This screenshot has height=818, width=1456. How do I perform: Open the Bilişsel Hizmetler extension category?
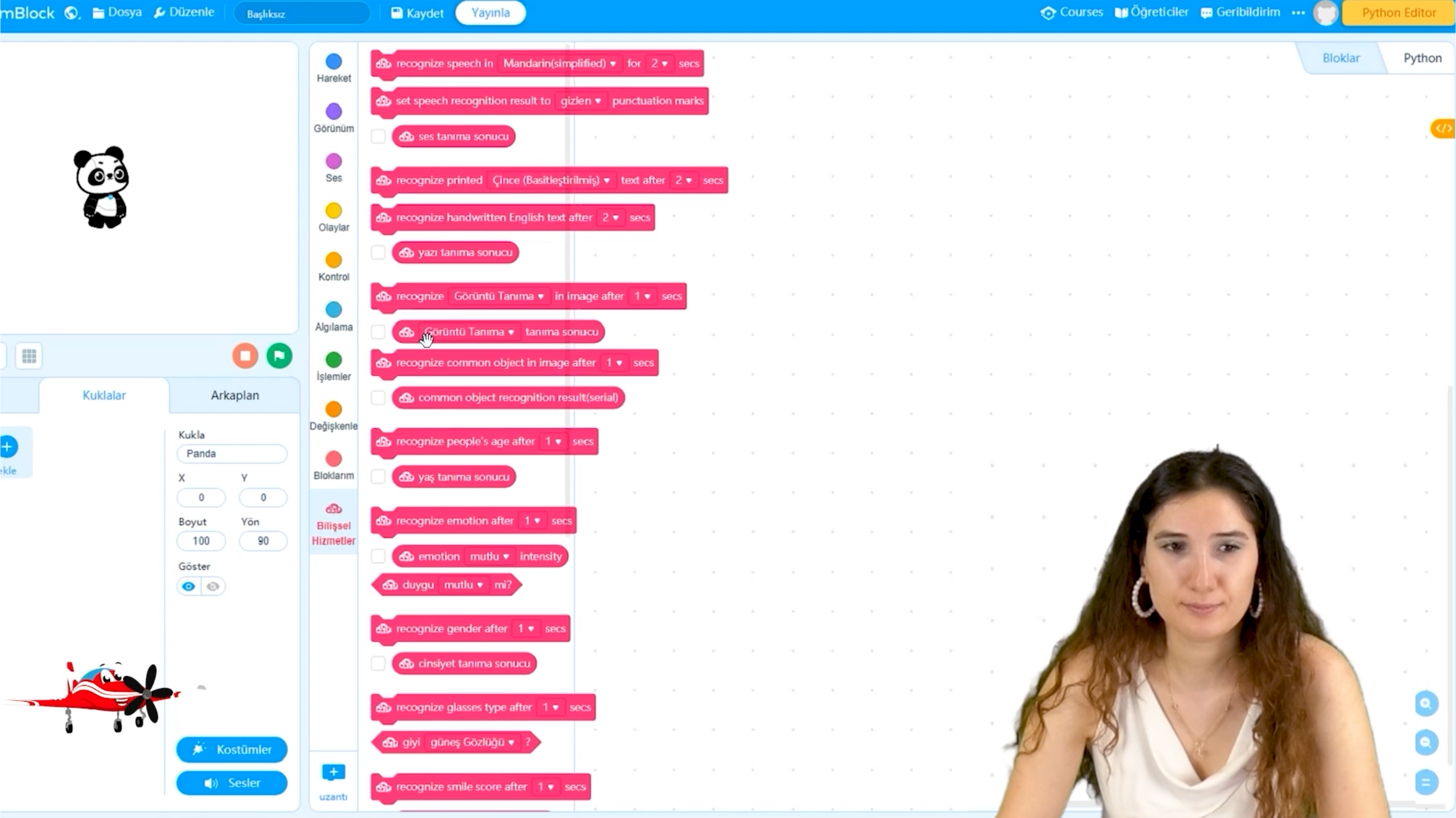tap(333, 520)
